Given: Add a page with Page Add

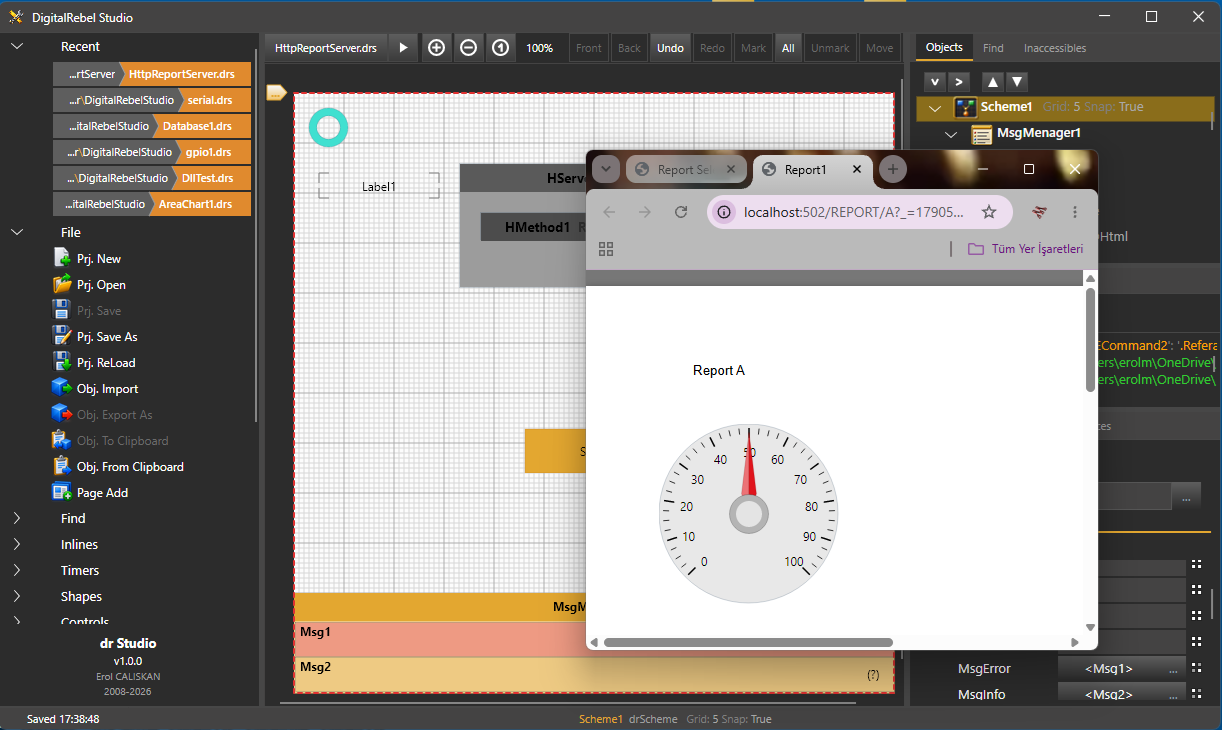Looking at the screenshot, I should 102,492.
